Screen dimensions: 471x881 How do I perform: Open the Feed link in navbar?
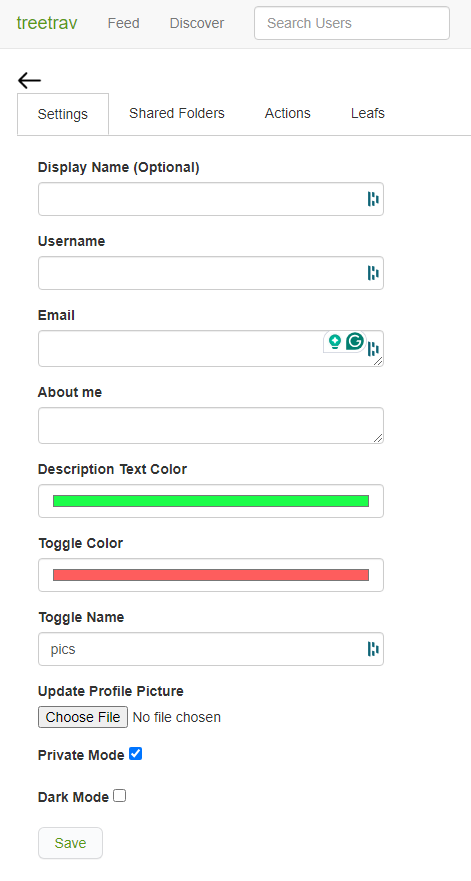(124, 24)
